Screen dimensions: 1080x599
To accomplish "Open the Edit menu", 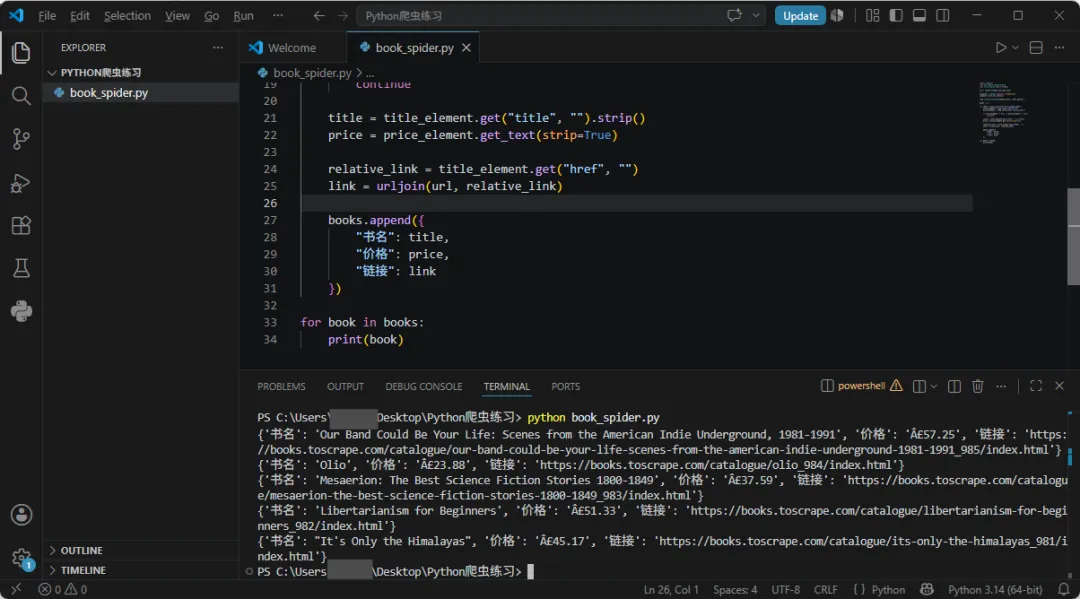I will click(80, 15).
